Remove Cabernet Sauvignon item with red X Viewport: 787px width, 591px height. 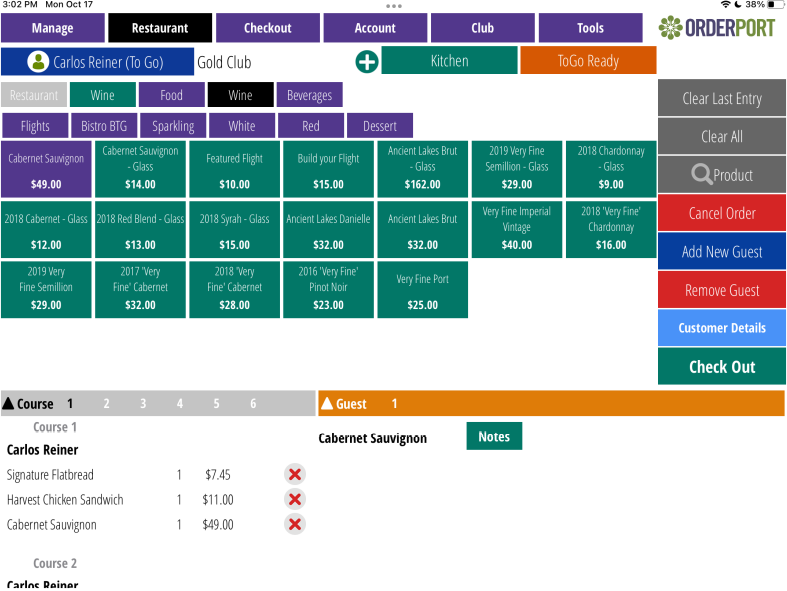click(295, 524)
